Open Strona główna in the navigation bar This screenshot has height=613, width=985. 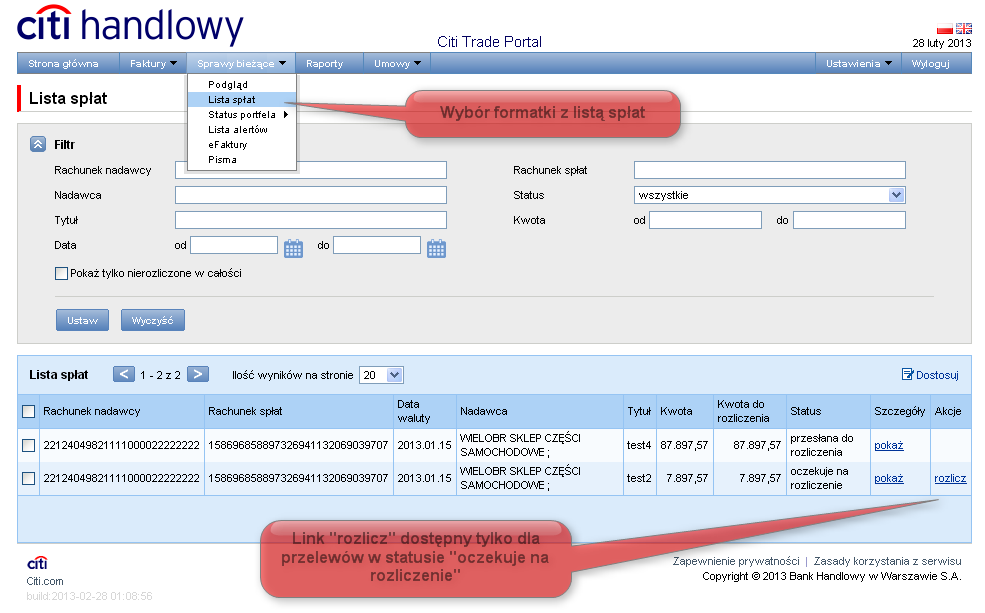point(63,63)
